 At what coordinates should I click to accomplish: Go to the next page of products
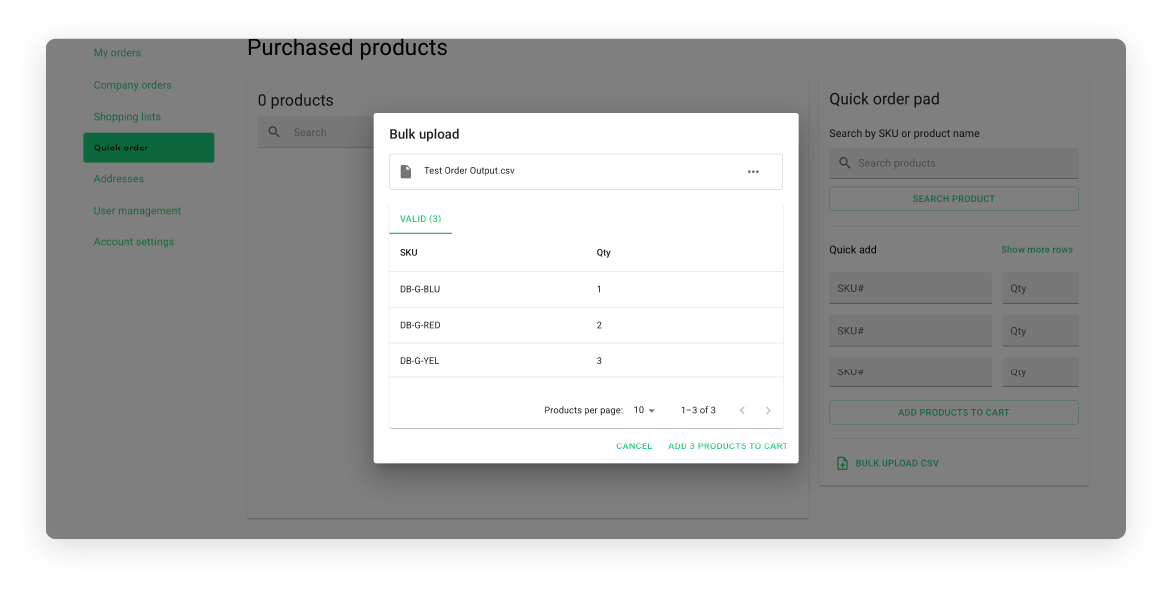[x=768, y=410]
